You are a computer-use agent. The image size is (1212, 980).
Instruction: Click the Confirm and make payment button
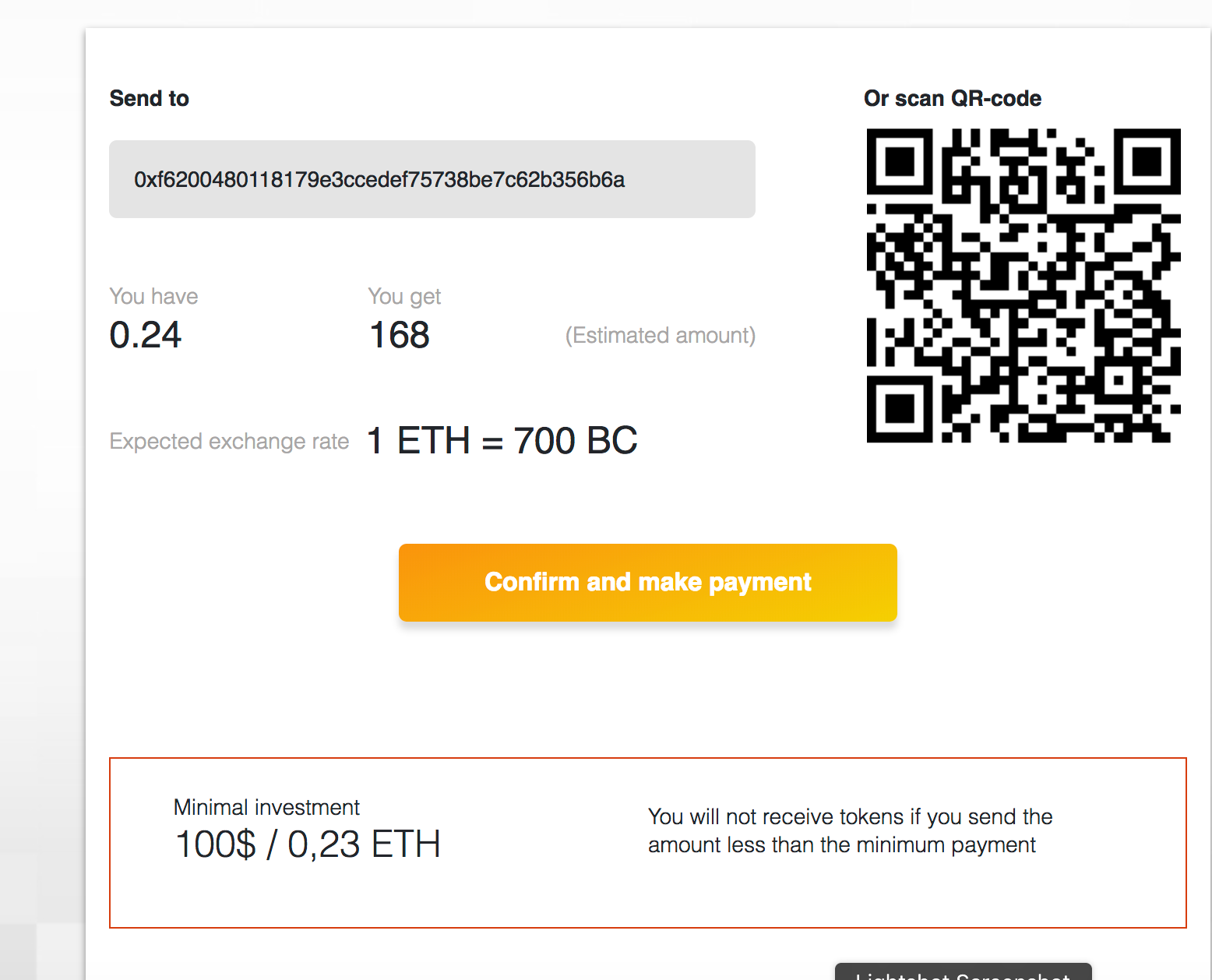click(647, 583)
